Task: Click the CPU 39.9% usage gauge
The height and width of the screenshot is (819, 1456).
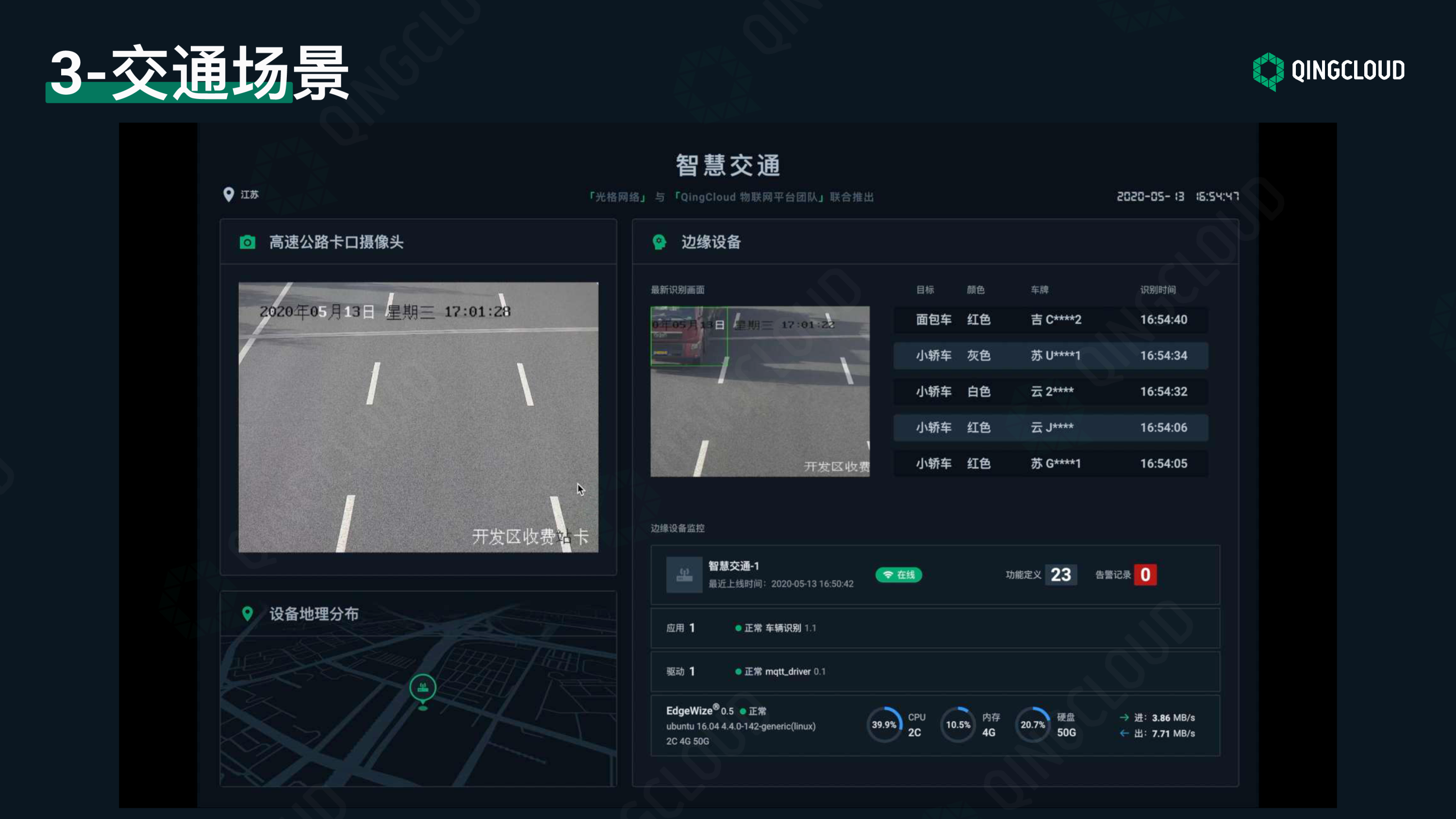Action: click(x=884, y=725)
